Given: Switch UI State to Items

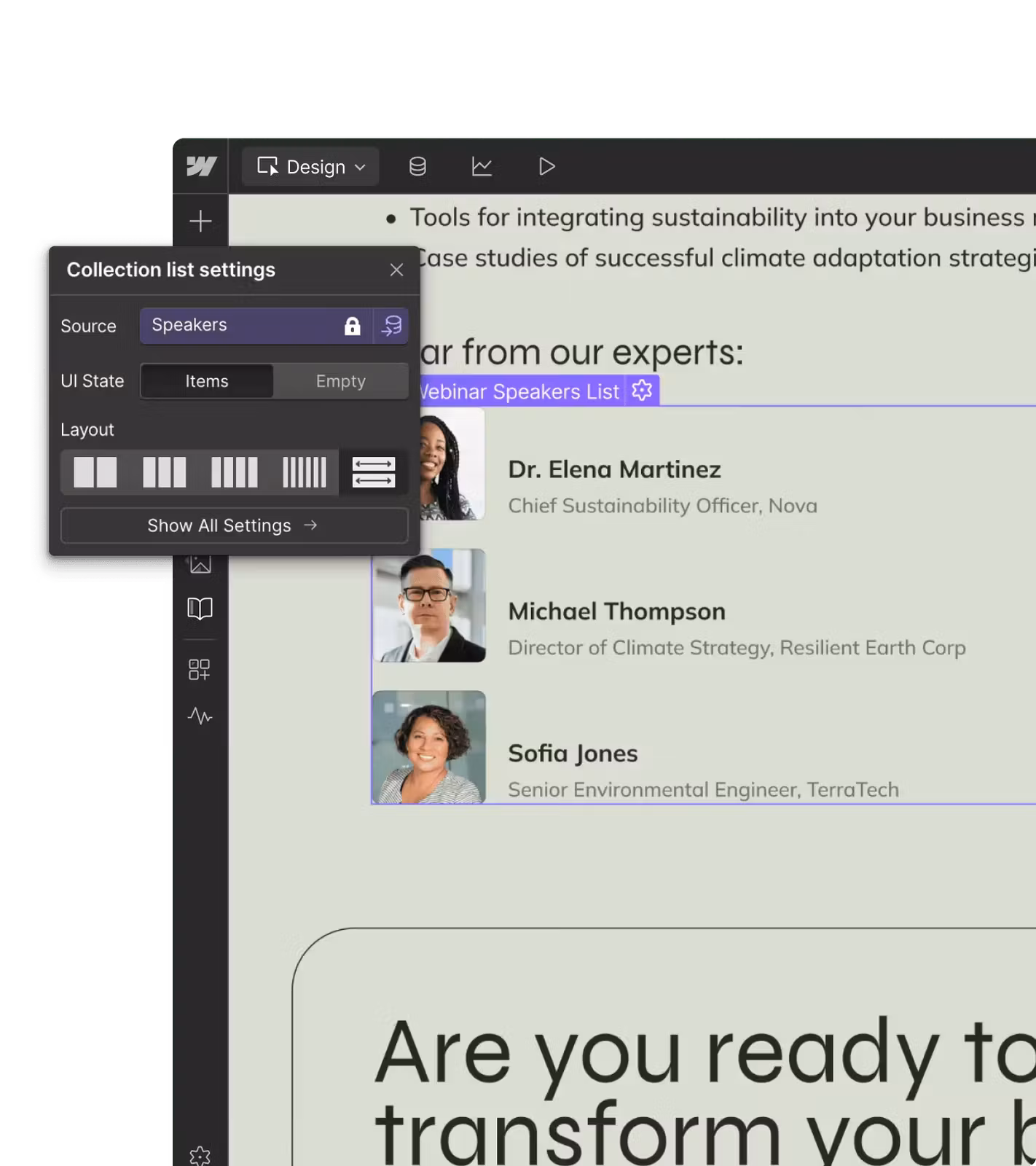Looking at the screenshot, I should click(207, 381).
